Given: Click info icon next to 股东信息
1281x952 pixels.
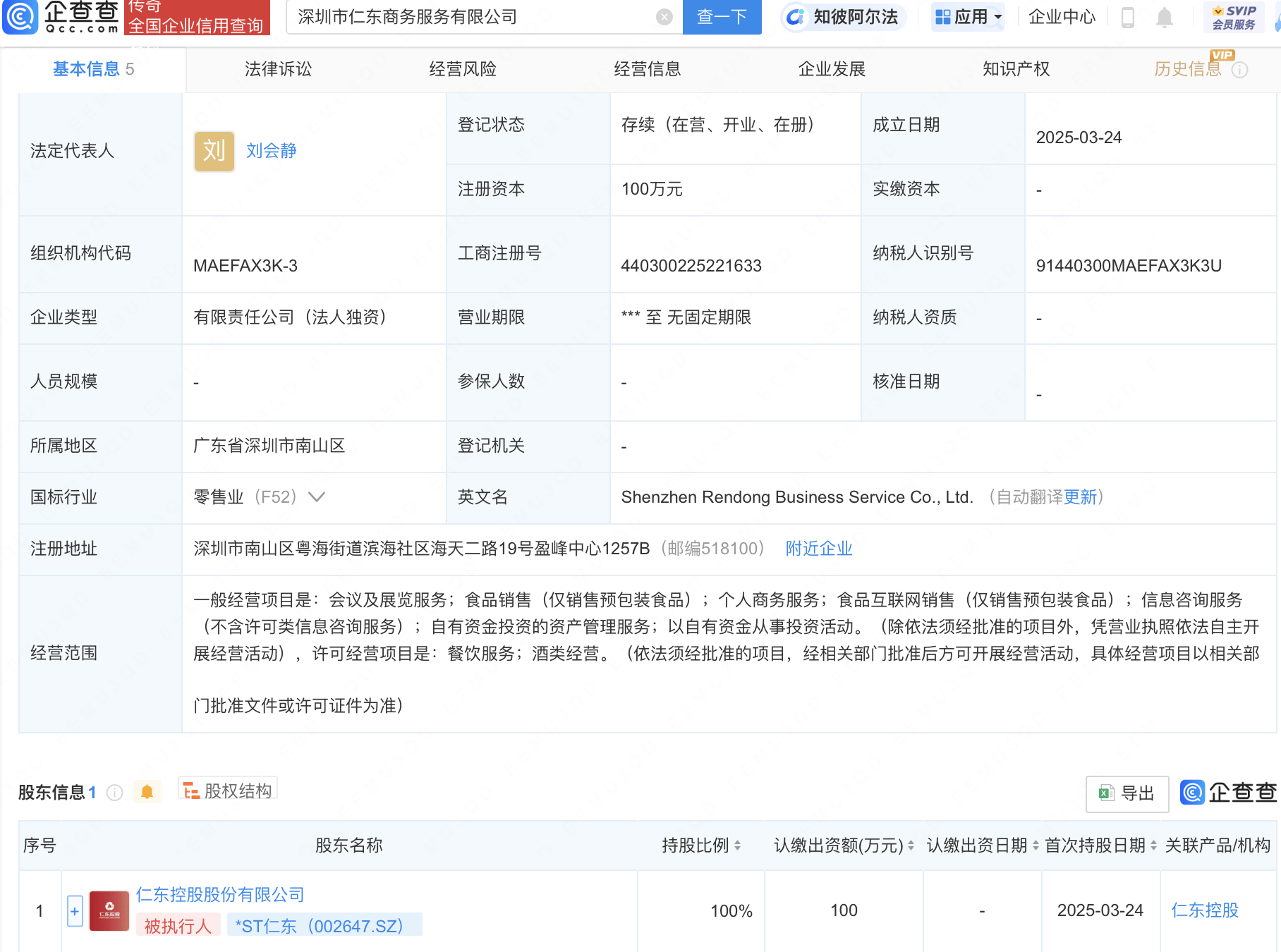Looking at the screenshot, I should pos(114,793).
